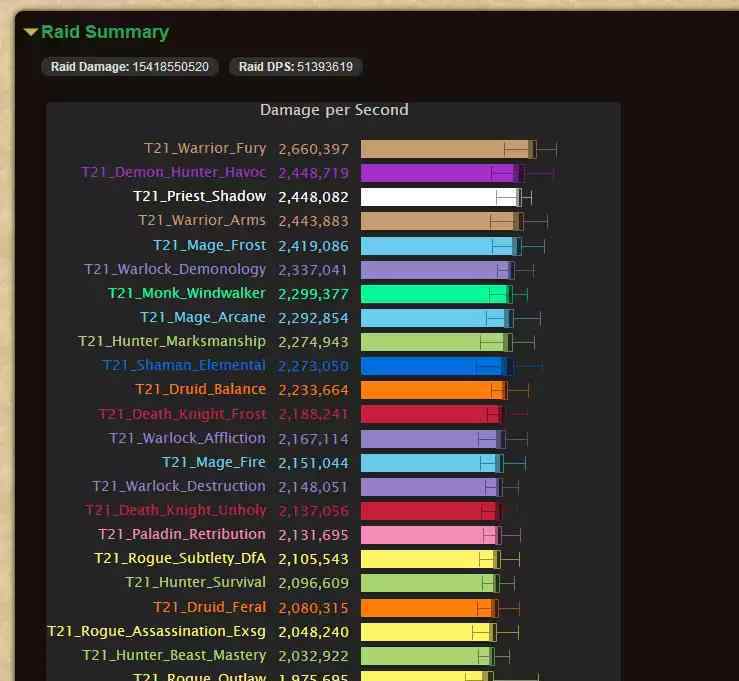The width and height of the screenshot is (739, 681).
Task: Click the 2,419,086 DPS value
Action: pyautogui.click(x=313, y=246)
